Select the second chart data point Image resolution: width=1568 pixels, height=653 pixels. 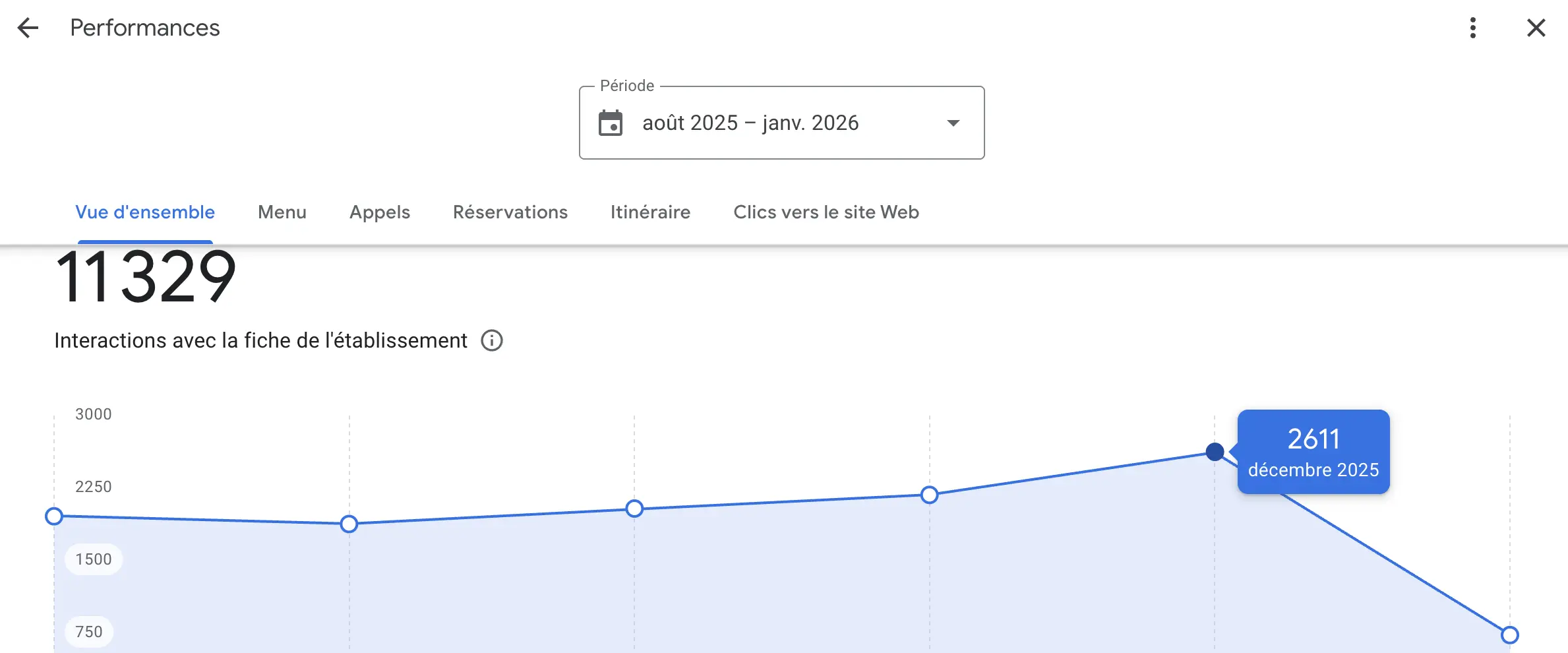pos(349,524)
